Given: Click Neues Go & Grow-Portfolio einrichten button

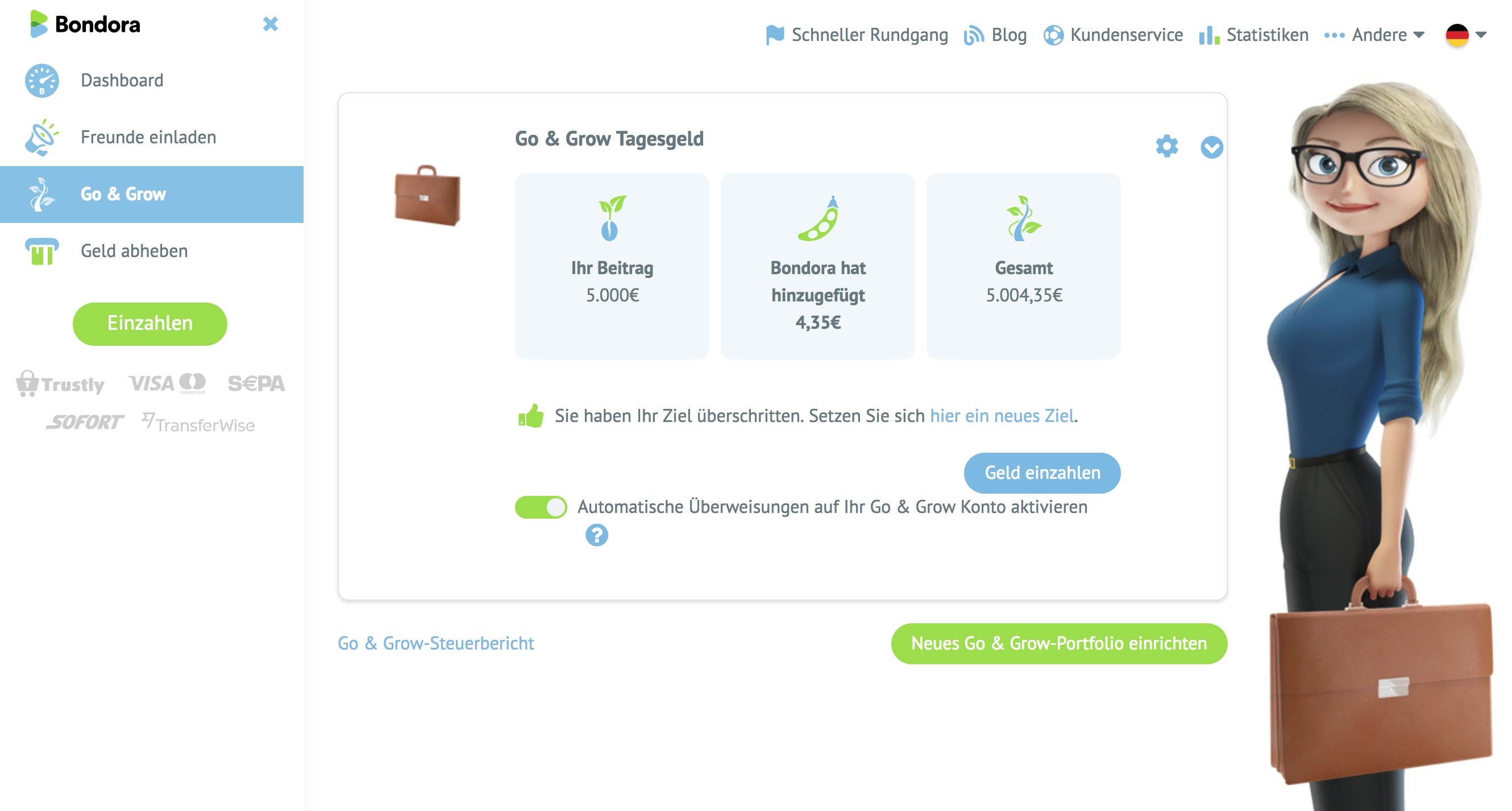Looking at the screenshot, I should tap(1059, 644).
